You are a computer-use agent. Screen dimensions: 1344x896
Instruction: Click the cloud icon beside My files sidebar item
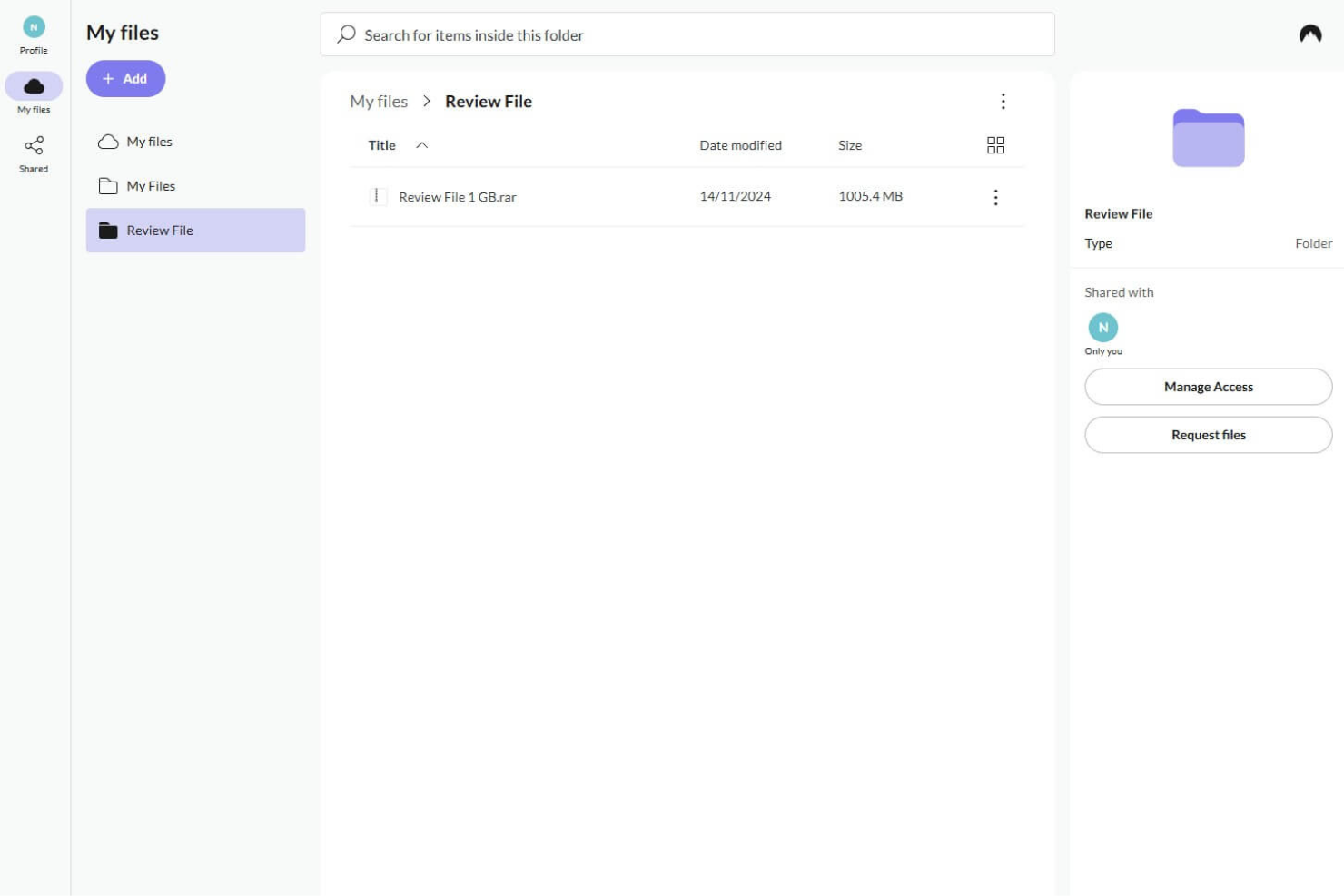(x=108, y=141)
